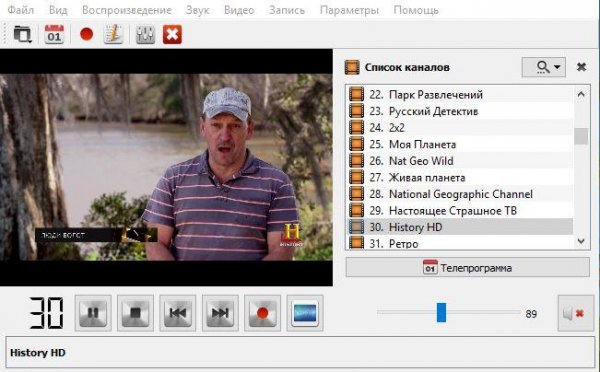
Task: Click the channel list scroll down arrow
Action: [x=581, y=241]
